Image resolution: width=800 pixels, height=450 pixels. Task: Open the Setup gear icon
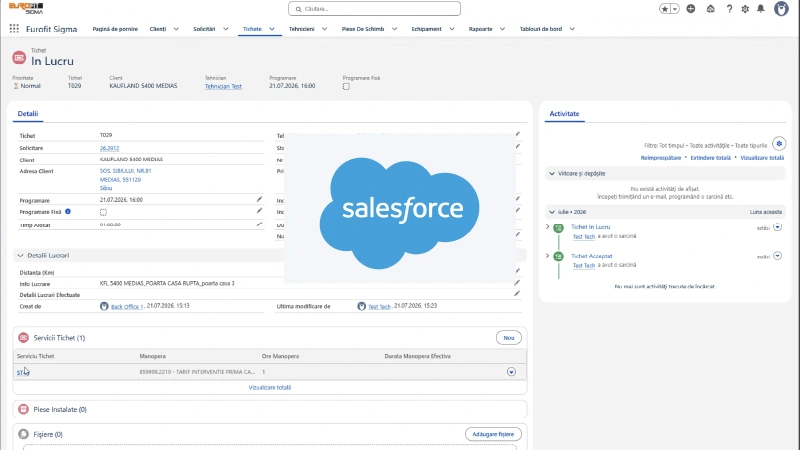click(745, 9)
